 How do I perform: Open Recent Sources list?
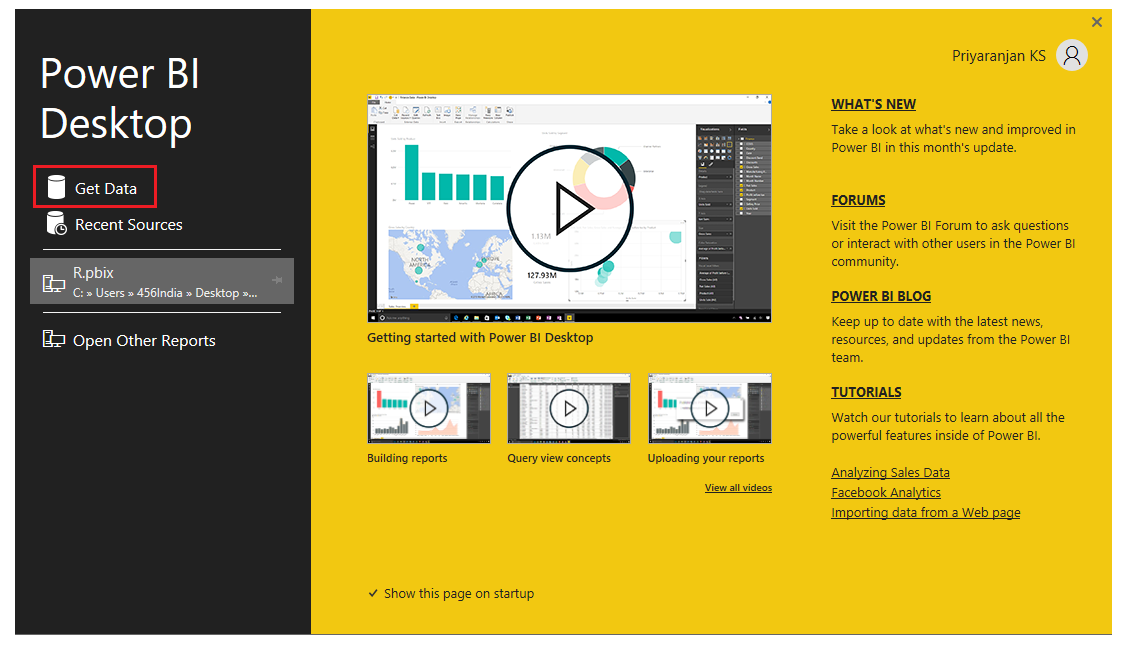tap(115, 224)
